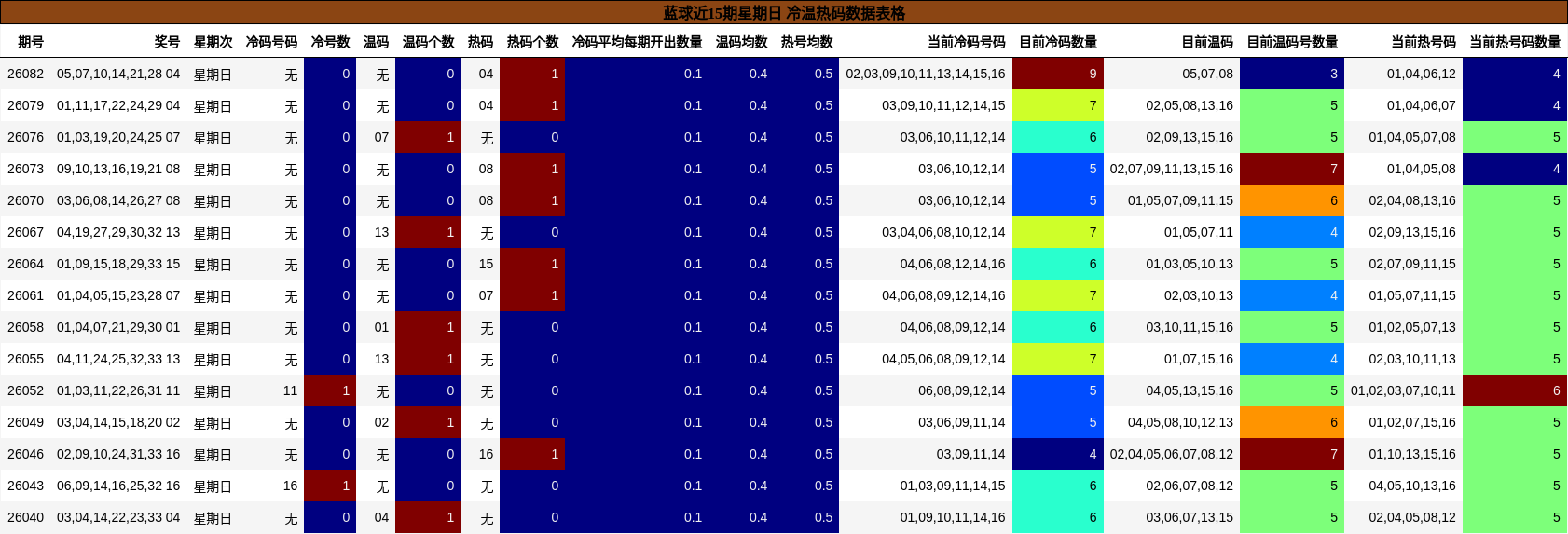Click current cold numbers 01,03,09,11,14,15
The height and width of the screenshot is (534, 1568).
click(x=953, y=486)
